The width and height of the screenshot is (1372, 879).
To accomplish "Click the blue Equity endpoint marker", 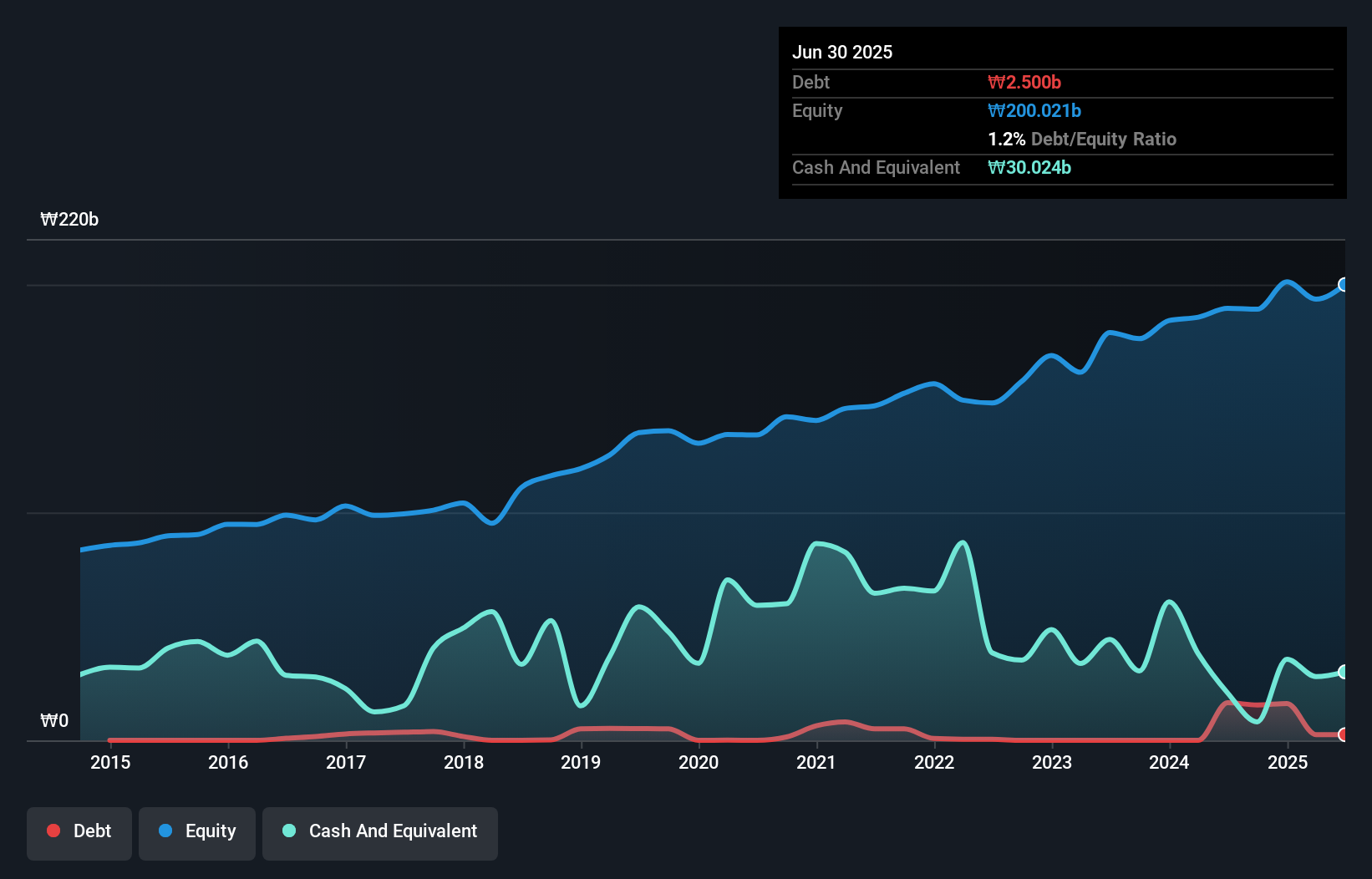I will coord(1344,285).
